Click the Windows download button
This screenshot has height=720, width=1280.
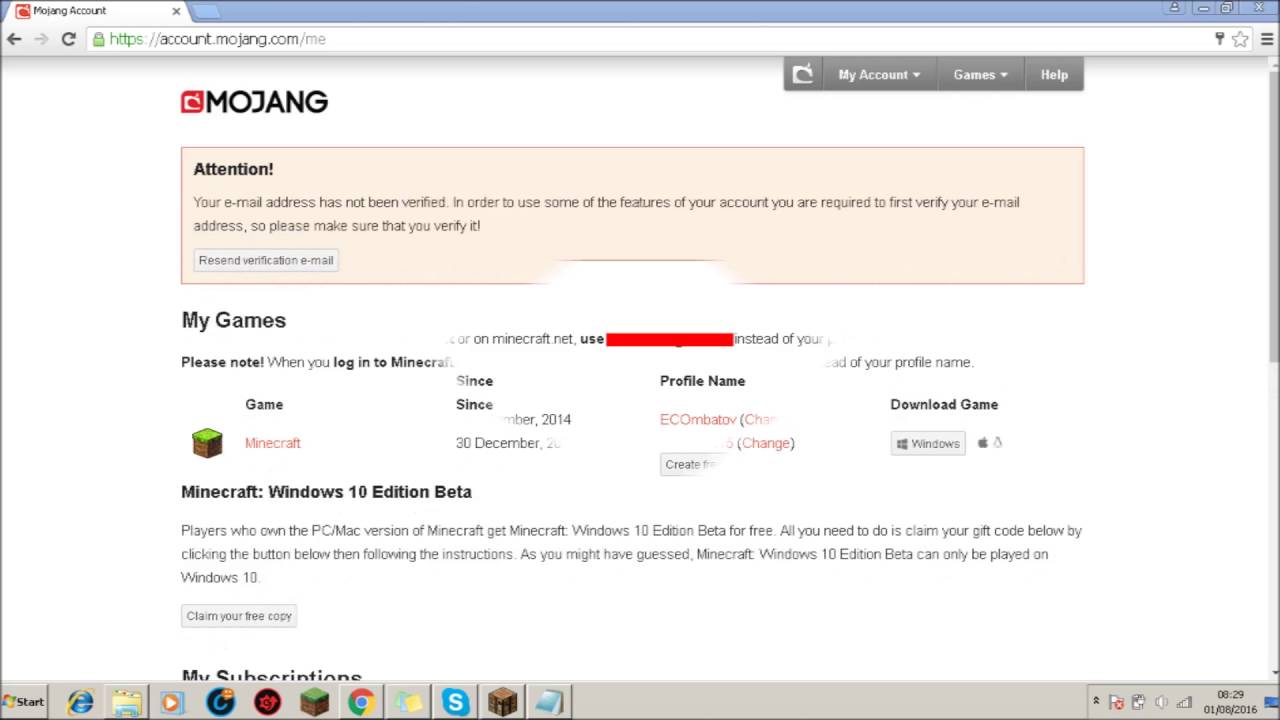click(x=928, y=443)
